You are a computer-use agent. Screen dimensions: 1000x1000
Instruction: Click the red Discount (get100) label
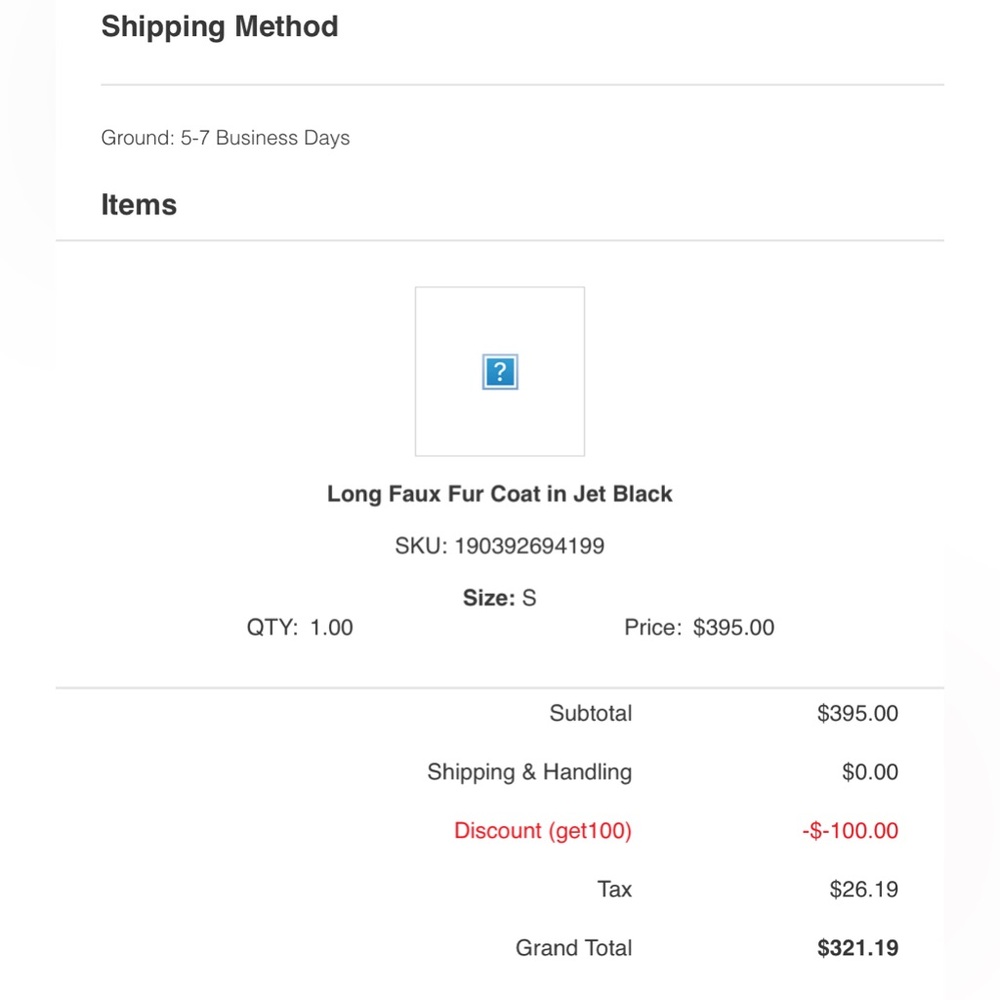[543, 831]
